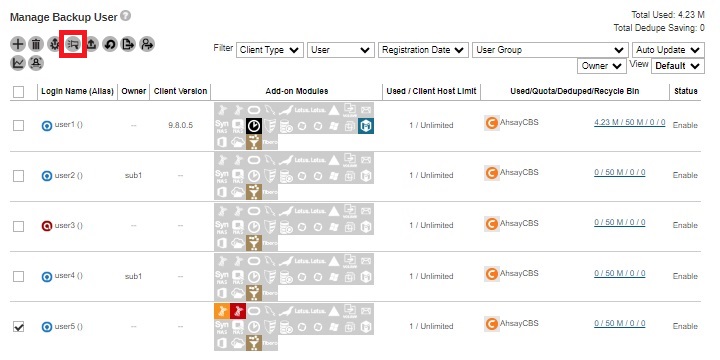Click the Client Version column header
720x360 pixels.
(x=180, y=91)
